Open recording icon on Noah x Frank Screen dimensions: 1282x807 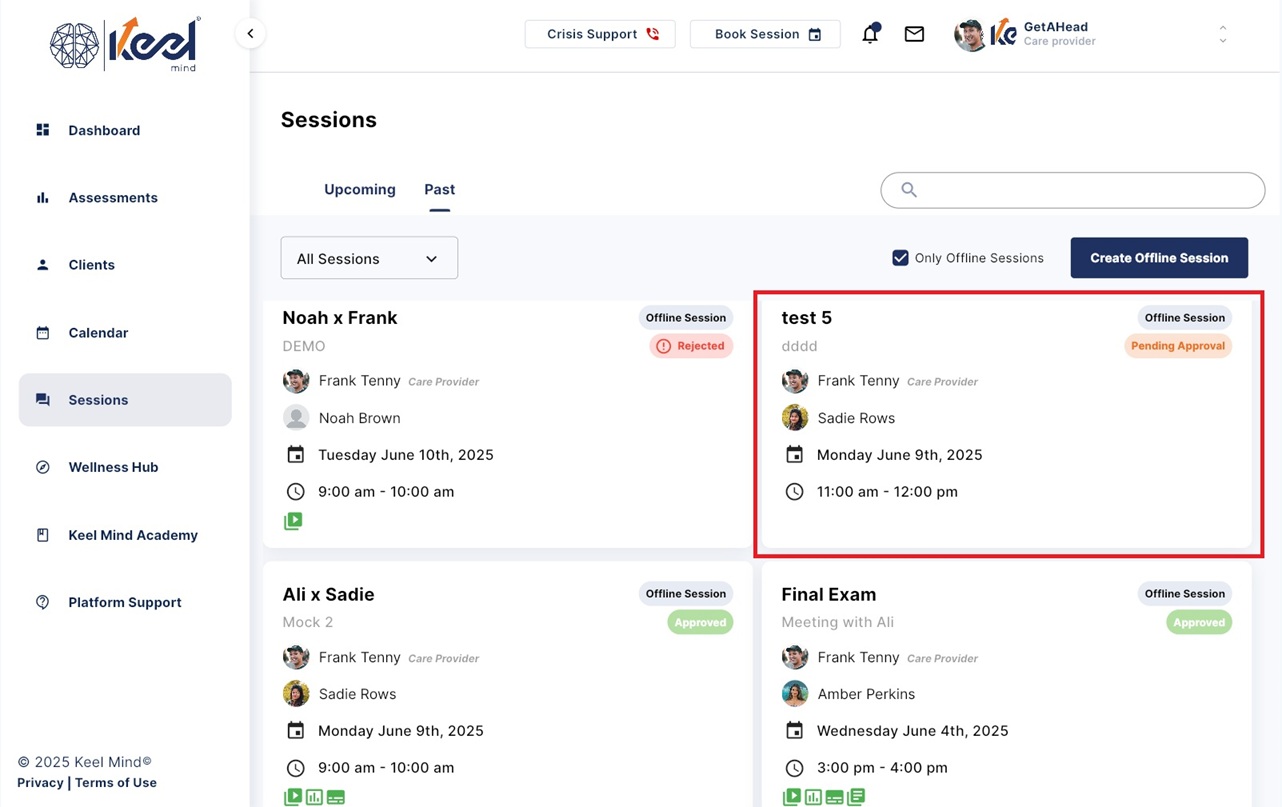point(293,521)
